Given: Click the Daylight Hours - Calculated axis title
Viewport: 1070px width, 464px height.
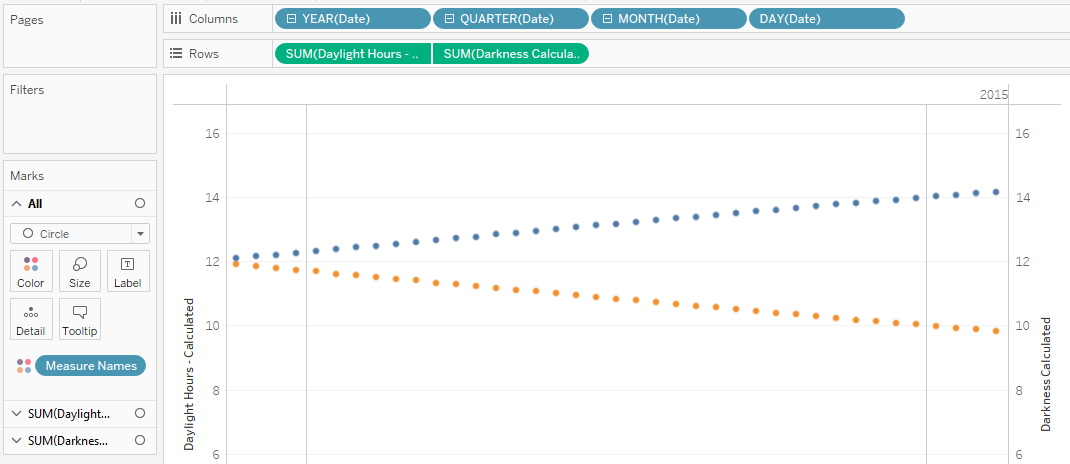Looking at the screenshot, I should [x=190, y=373].
